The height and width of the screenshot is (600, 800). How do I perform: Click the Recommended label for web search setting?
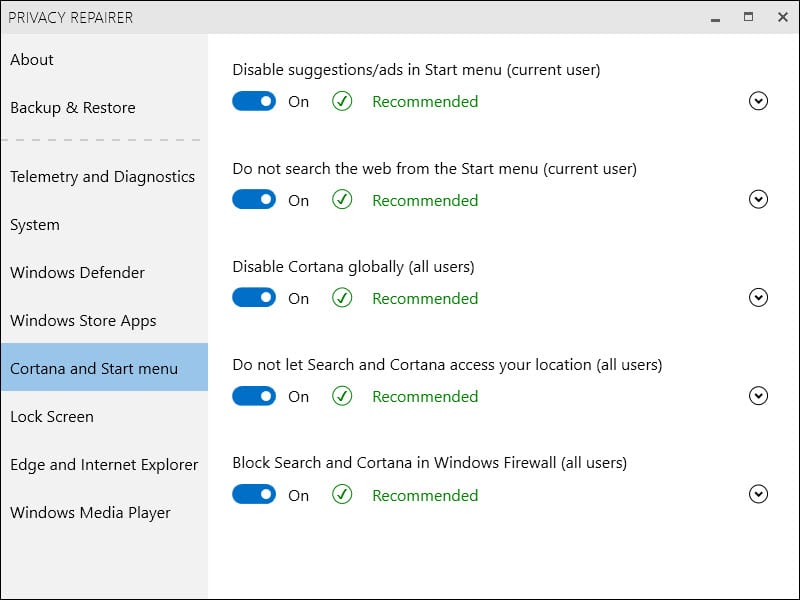(x=425, y=200)
